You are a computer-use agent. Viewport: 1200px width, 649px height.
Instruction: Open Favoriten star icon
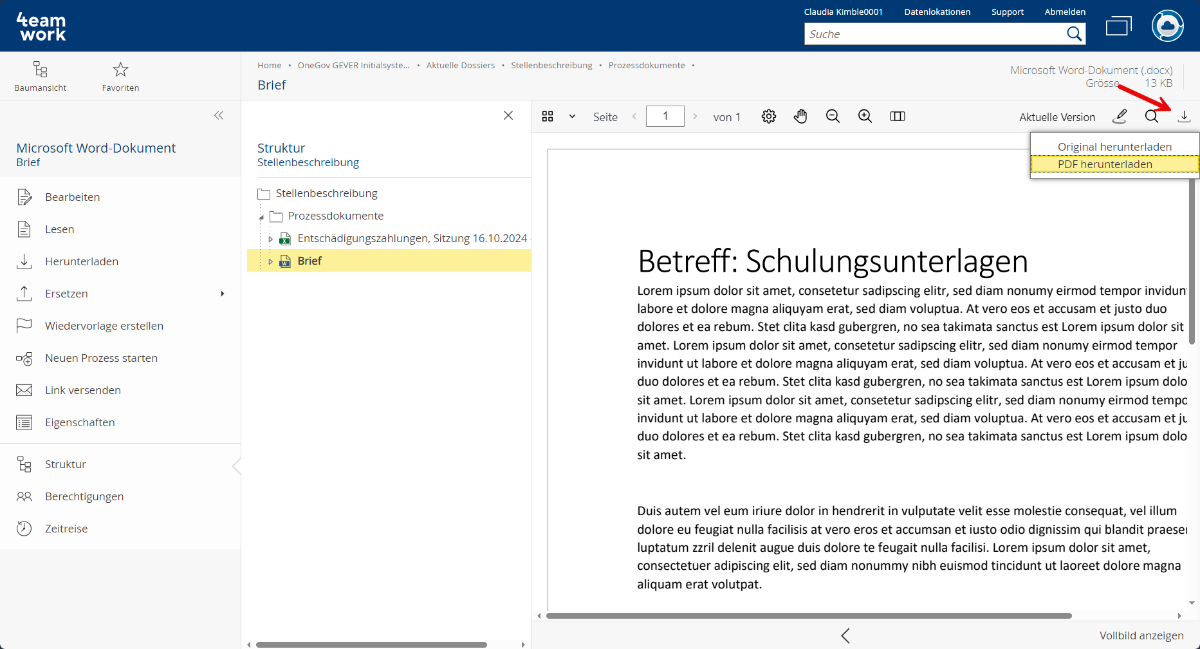tap(120, 69)
